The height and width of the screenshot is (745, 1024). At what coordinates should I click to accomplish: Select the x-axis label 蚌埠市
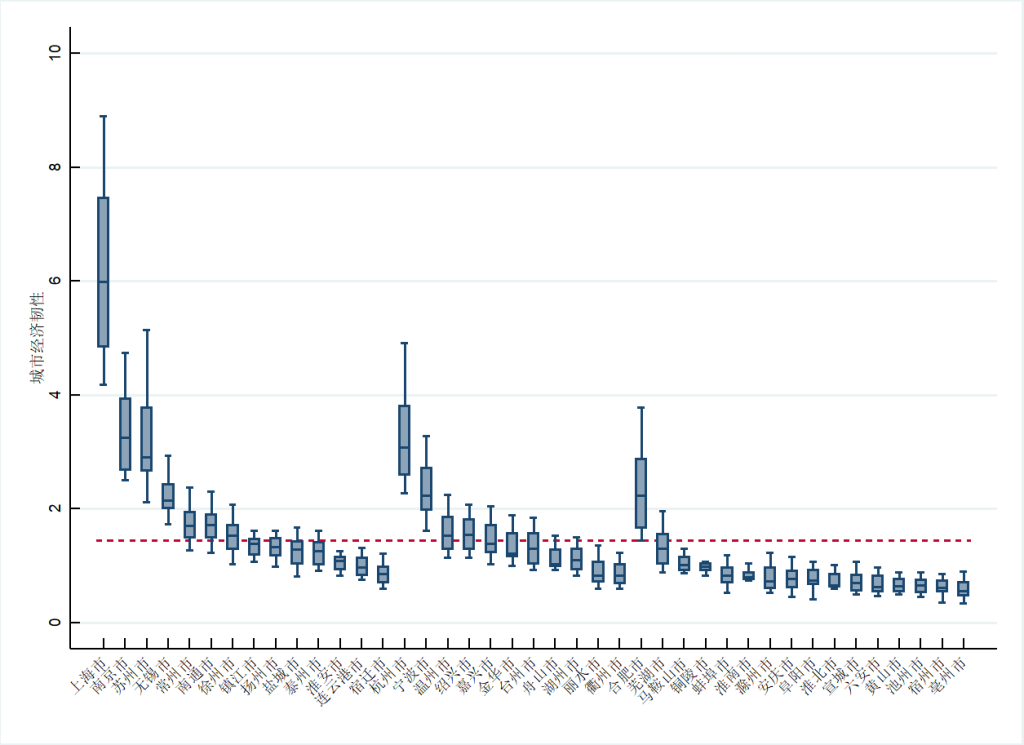(x=713, y=676)
